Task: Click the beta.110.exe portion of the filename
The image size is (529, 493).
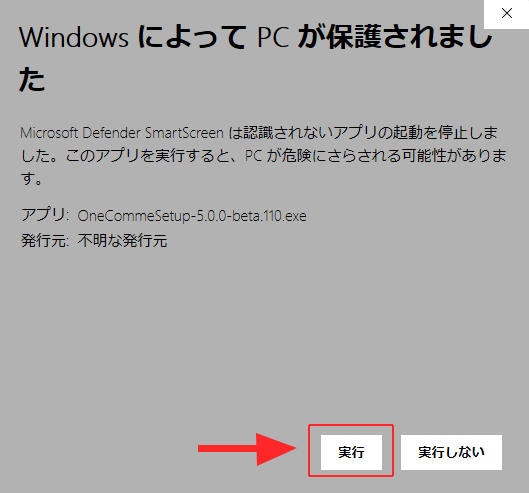Action: pos(270,216)
